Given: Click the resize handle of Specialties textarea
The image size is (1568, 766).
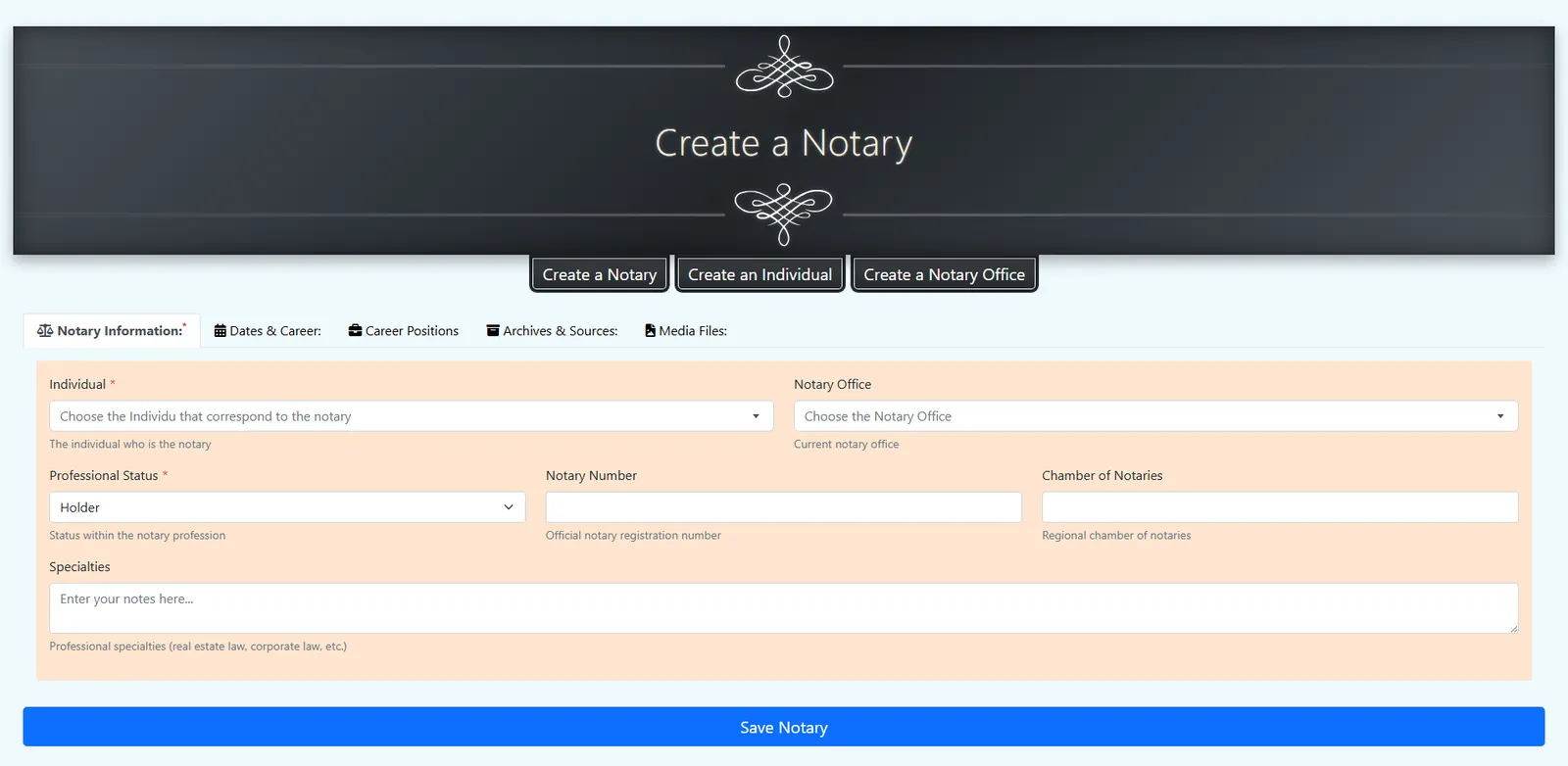Looking at the screenshot, I should 1513,628.
